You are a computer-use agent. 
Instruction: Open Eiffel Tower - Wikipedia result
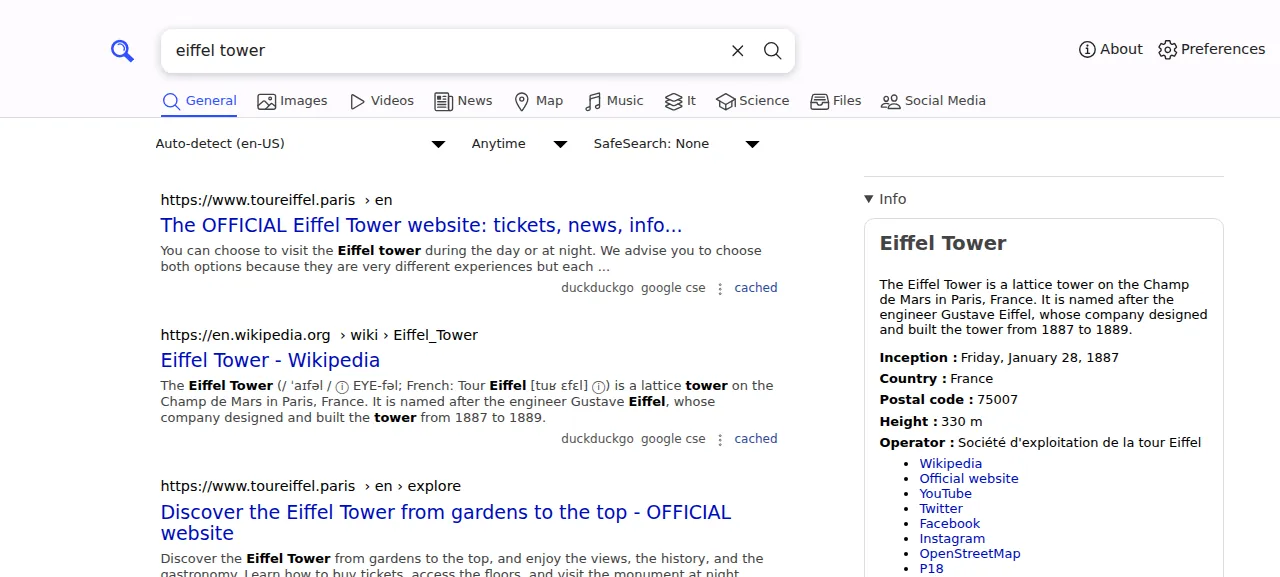pyautogui.click(x=270, y=360)
